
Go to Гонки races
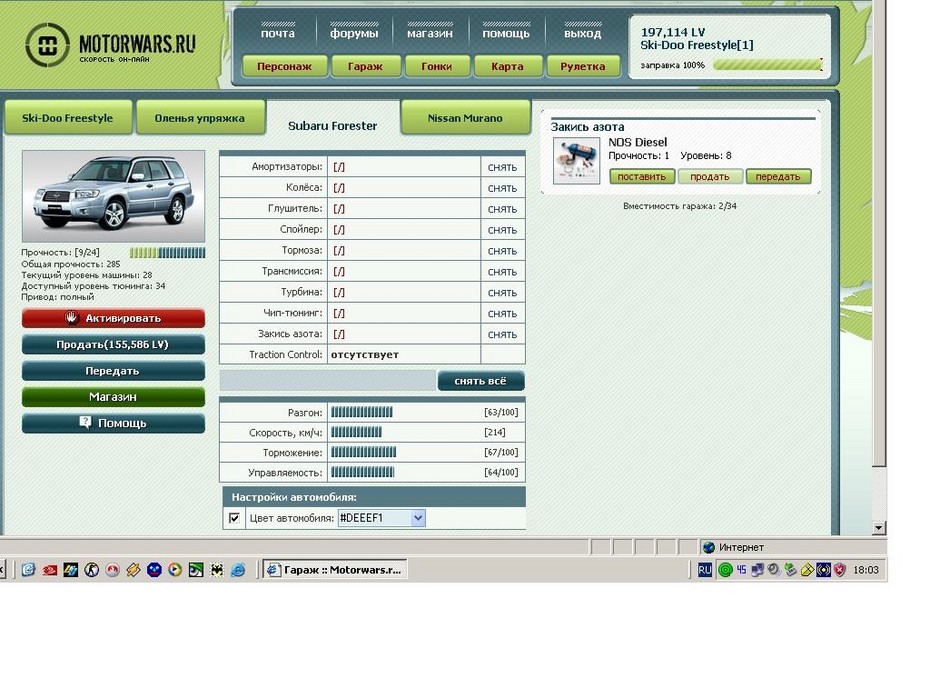coord(437,66)
